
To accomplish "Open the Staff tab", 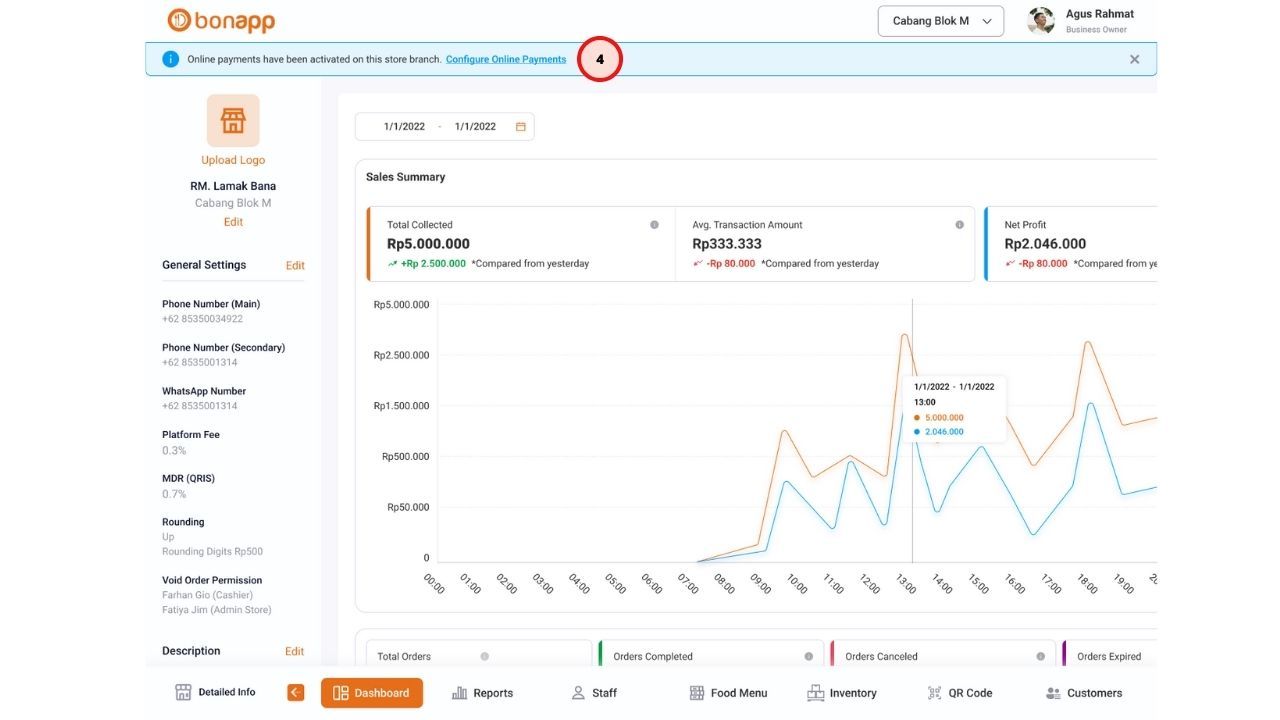I will (x=593, y=693).
